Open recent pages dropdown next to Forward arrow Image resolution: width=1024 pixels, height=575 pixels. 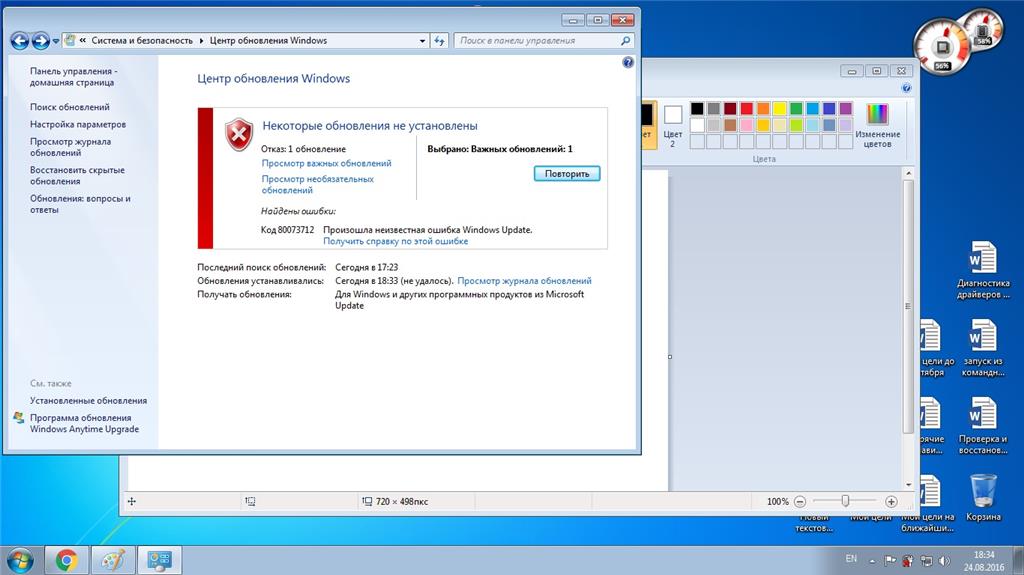click(x=56, y=41)
